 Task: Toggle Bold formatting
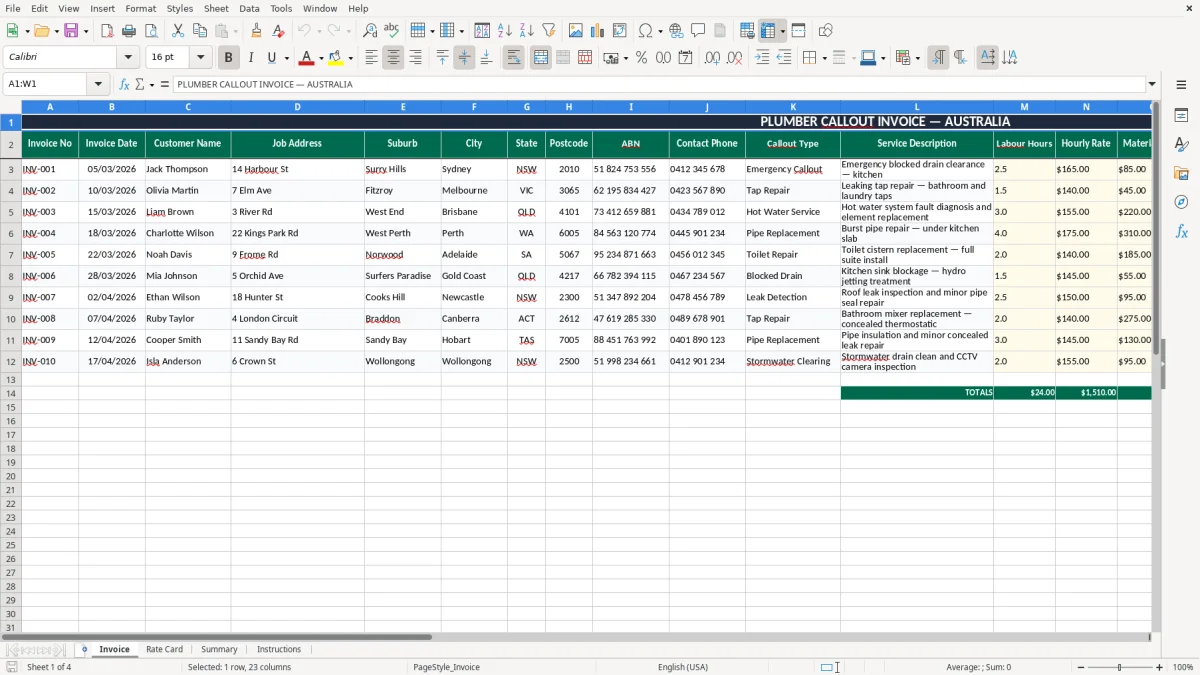(x=228, y=58)
